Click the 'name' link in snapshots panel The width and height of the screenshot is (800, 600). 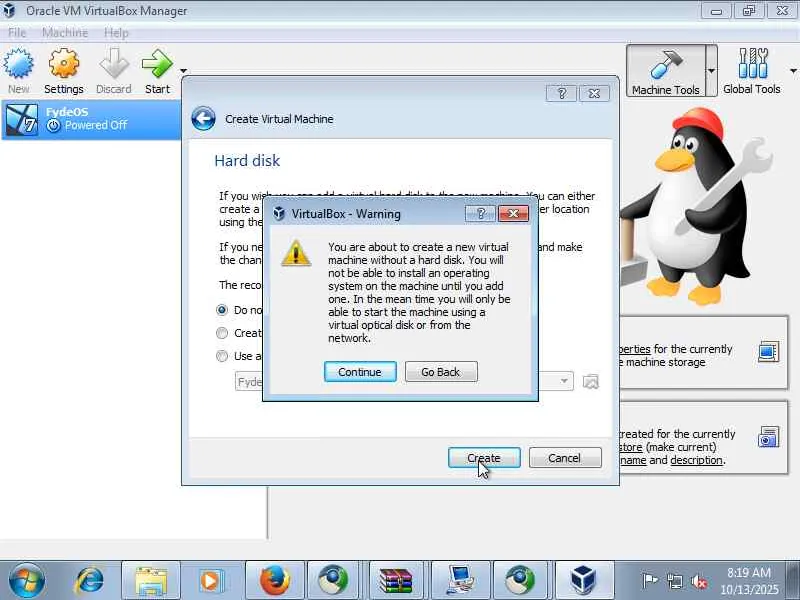coord(633,460)
